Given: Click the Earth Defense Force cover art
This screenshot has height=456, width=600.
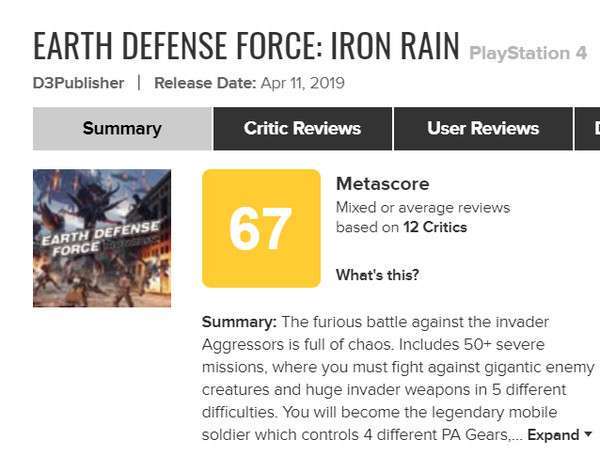Looking at the screenshot, I should point(102,238).
